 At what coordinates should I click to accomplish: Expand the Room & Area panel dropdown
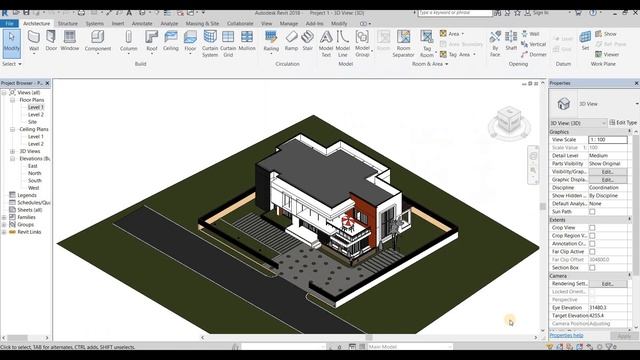(430, 64)
